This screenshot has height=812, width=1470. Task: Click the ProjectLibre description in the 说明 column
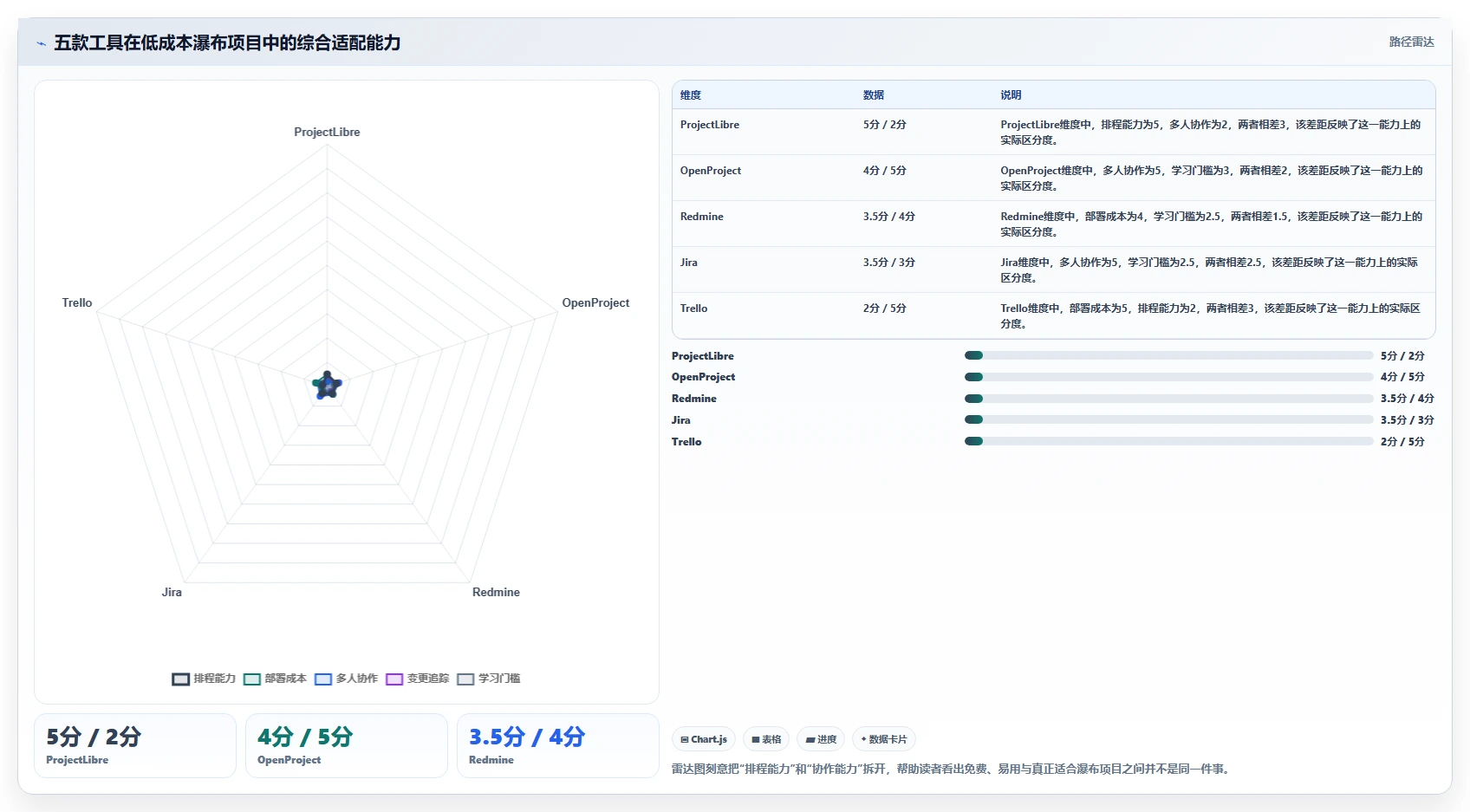[x=1211, y=133]
